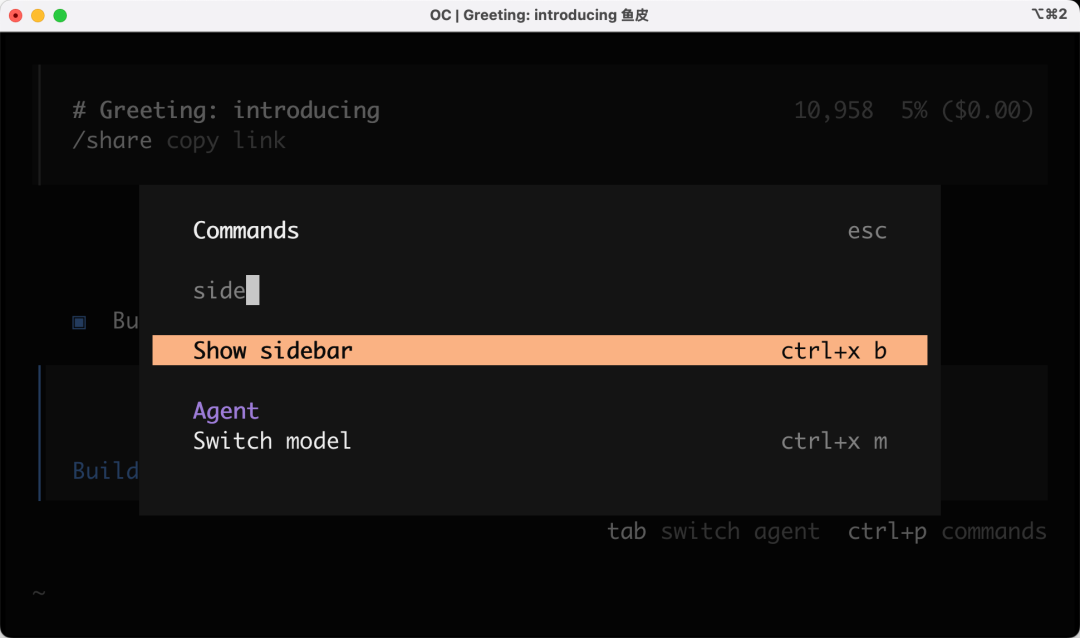Screen dimensions: 1080x638
Task: Select the "Switch model" command
Action: [x=272, y=441]
